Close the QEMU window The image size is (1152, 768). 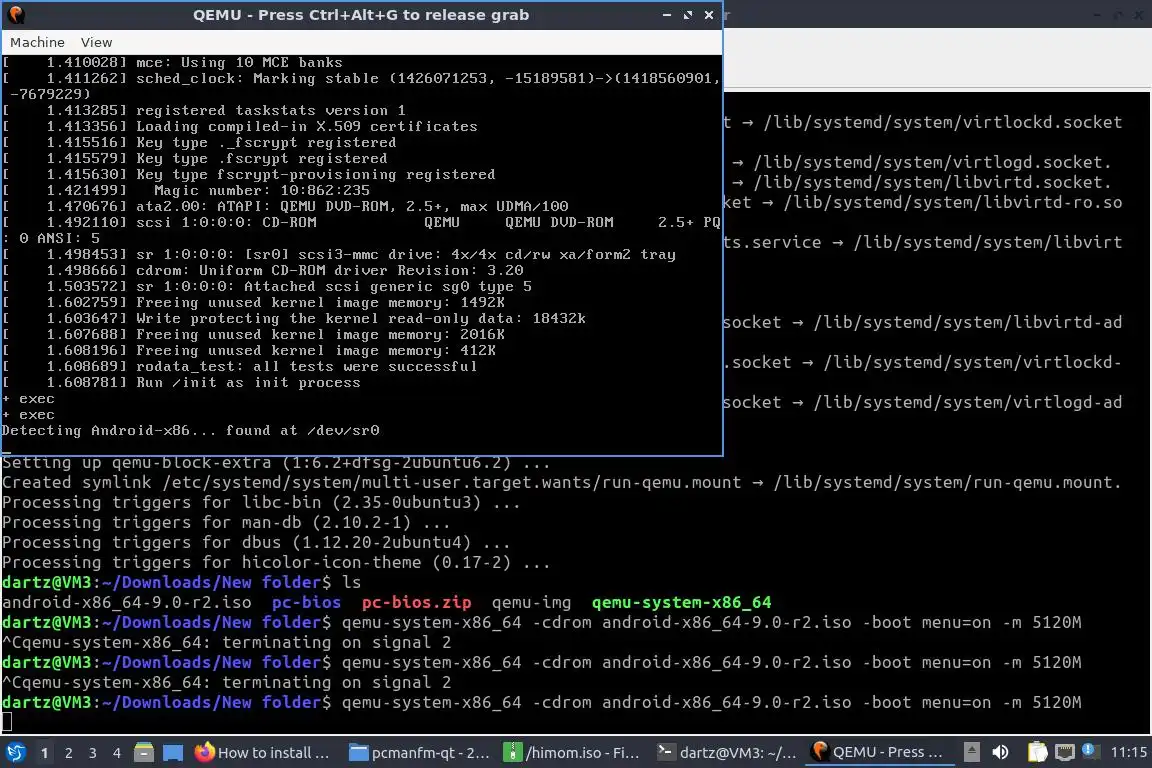tap(709, 15)
